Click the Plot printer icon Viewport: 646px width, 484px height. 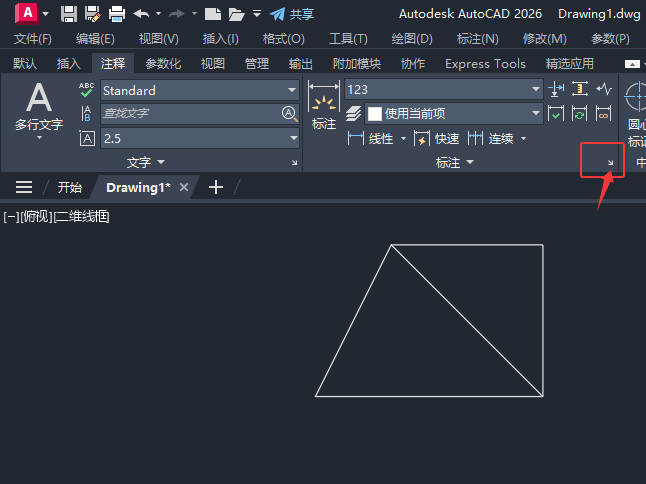click(x=117, y=14)
